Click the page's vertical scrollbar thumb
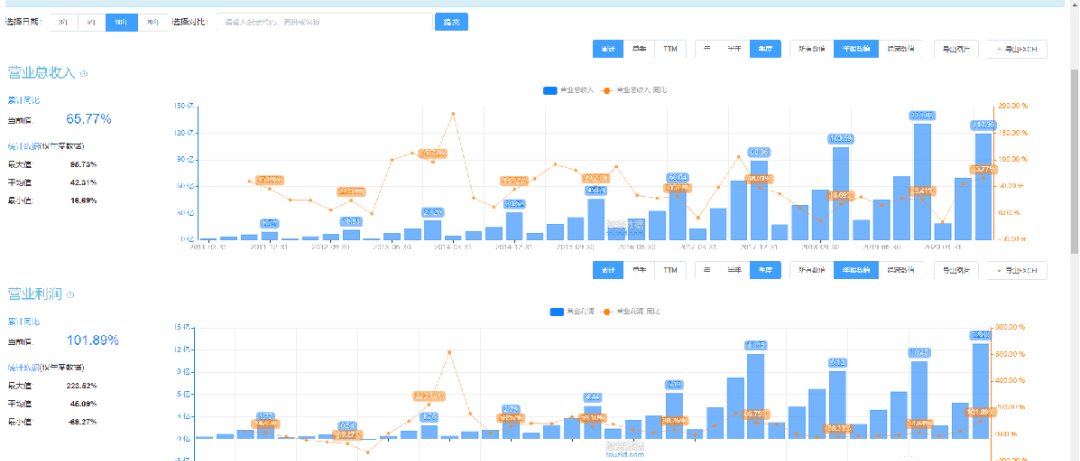 [x=1074, y=162]
